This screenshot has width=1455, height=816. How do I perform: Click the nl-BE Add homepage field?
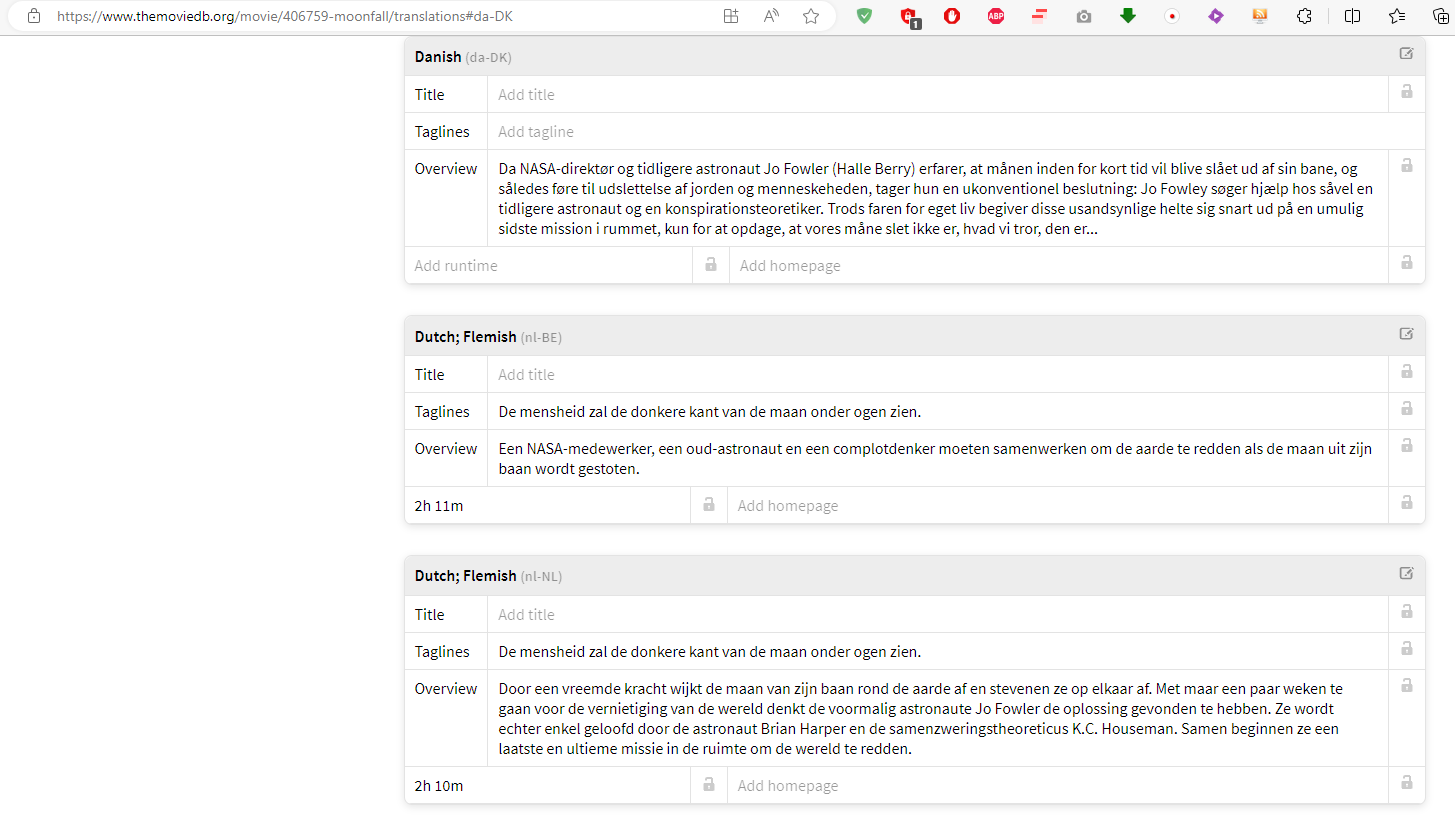(1058, 506)
